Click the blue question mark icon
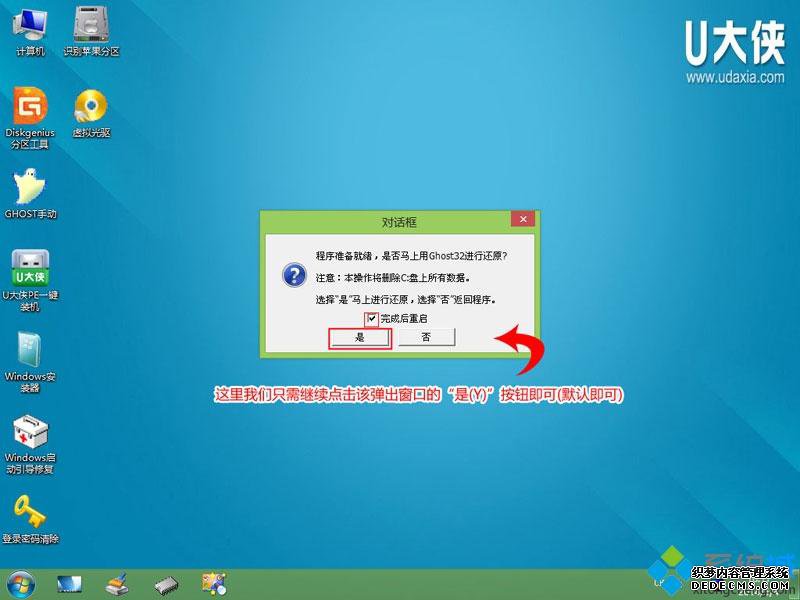This screenshot has height=600, width=800. [x=294, y=276]
